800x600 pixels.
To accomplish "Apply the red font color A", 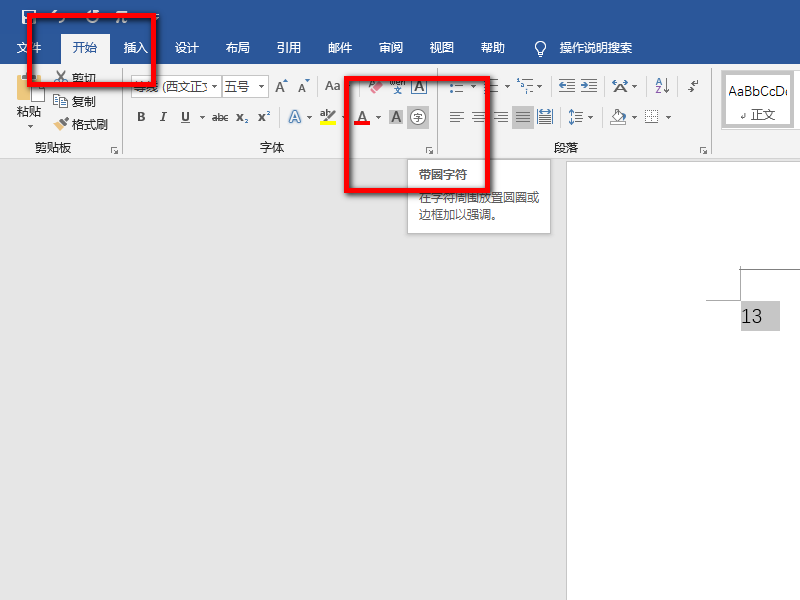I will point(362,117).
